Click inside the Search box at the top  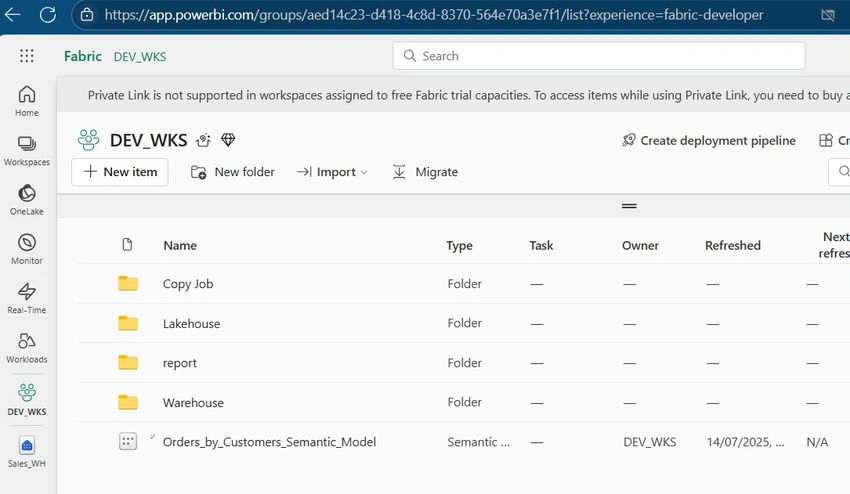click(x=598, y=56)
